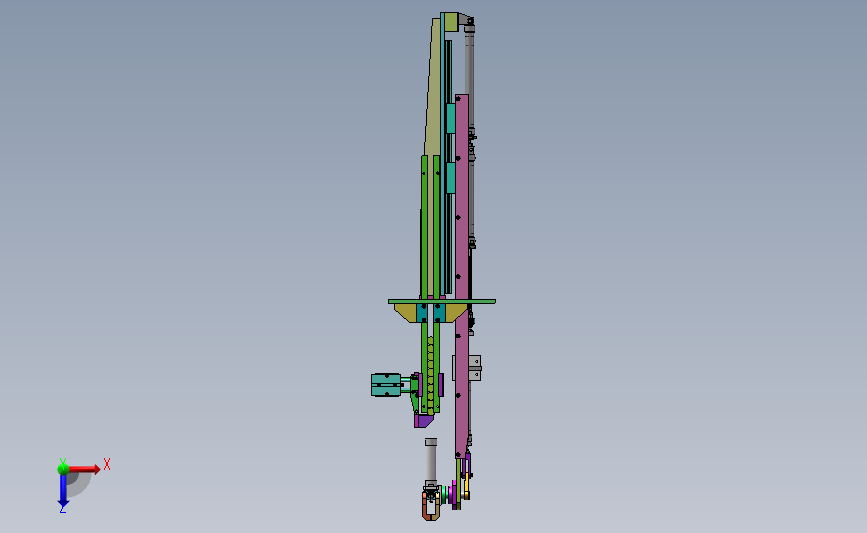Select the olive tapered plate at the top
Screen dimensions: 867x533
pos(434,87)
